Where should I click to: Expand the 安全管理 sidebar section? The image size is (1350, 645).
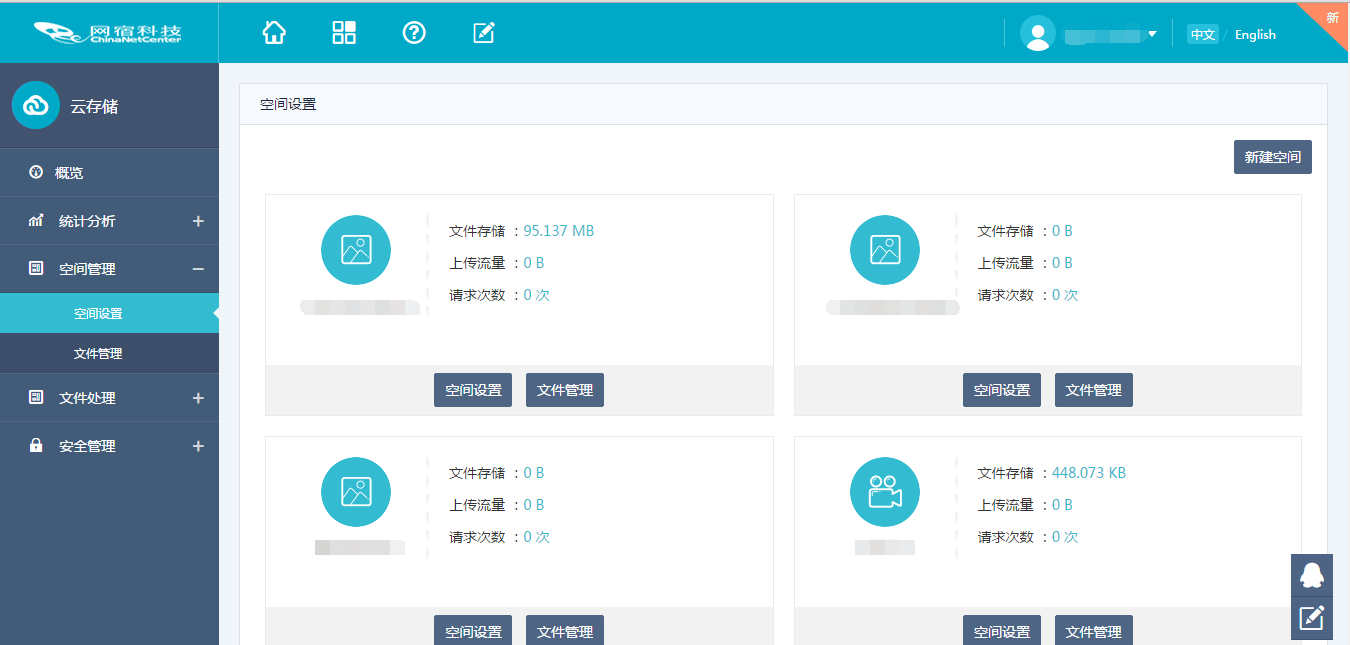point(198,445)
